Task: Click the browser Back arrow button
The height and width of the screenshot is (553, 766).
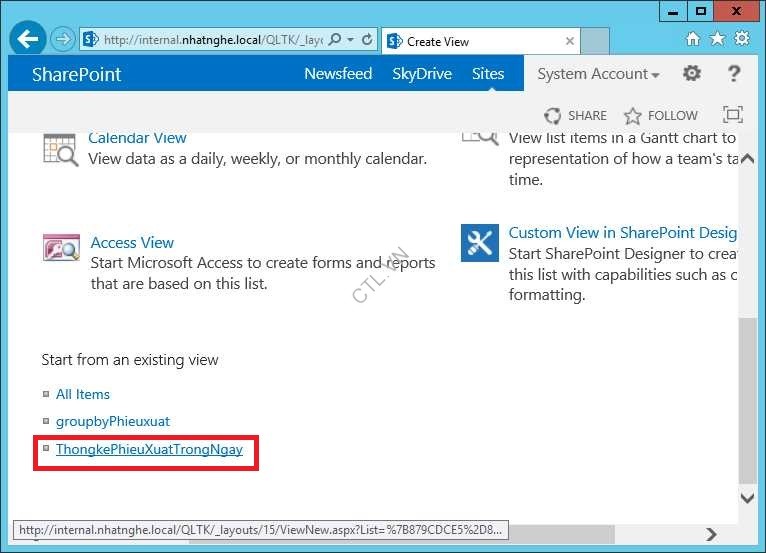Action: pos(28,40)
